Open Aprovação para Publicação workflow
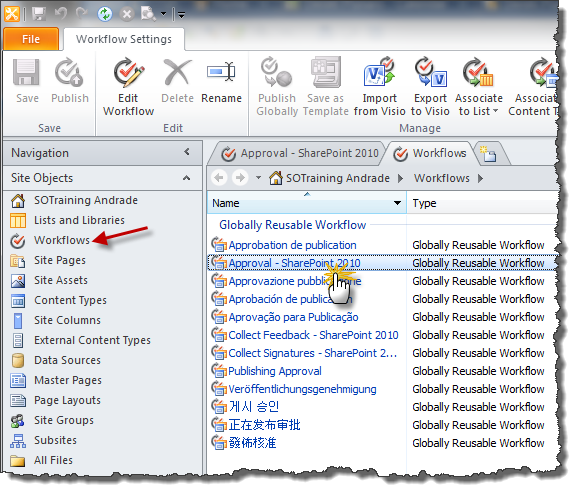The width and height of the screenshot is (577, 492). [x=293, y=317]
